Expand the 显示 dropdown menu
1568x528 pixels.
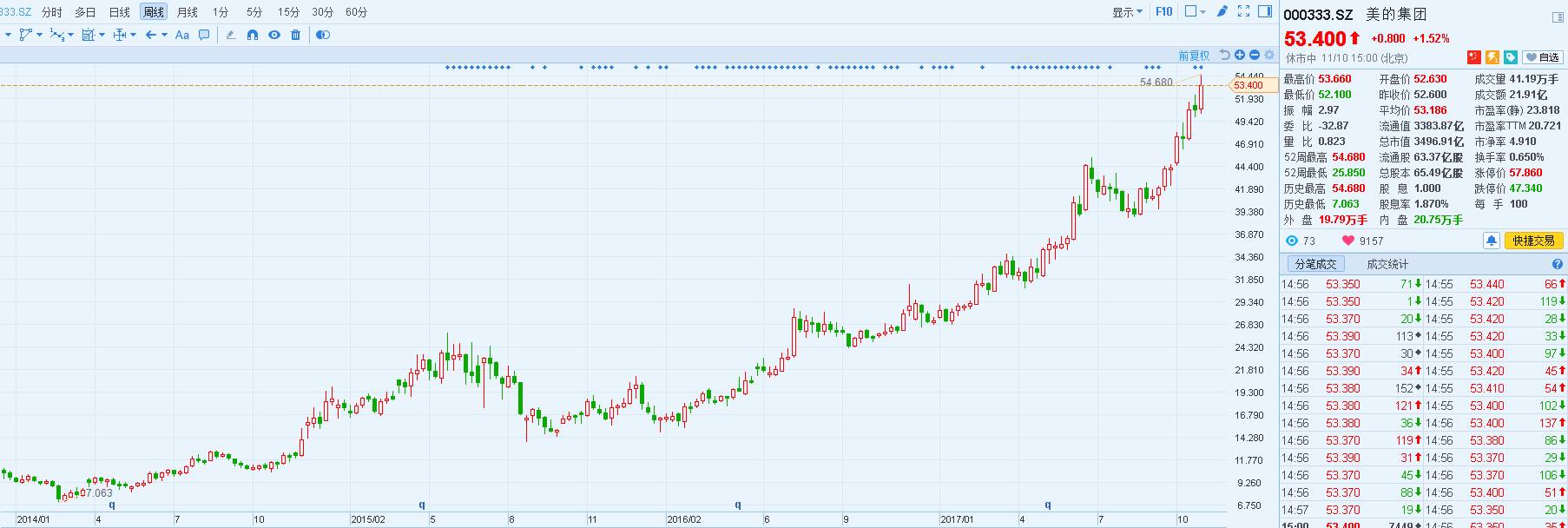coord(1127,12)
